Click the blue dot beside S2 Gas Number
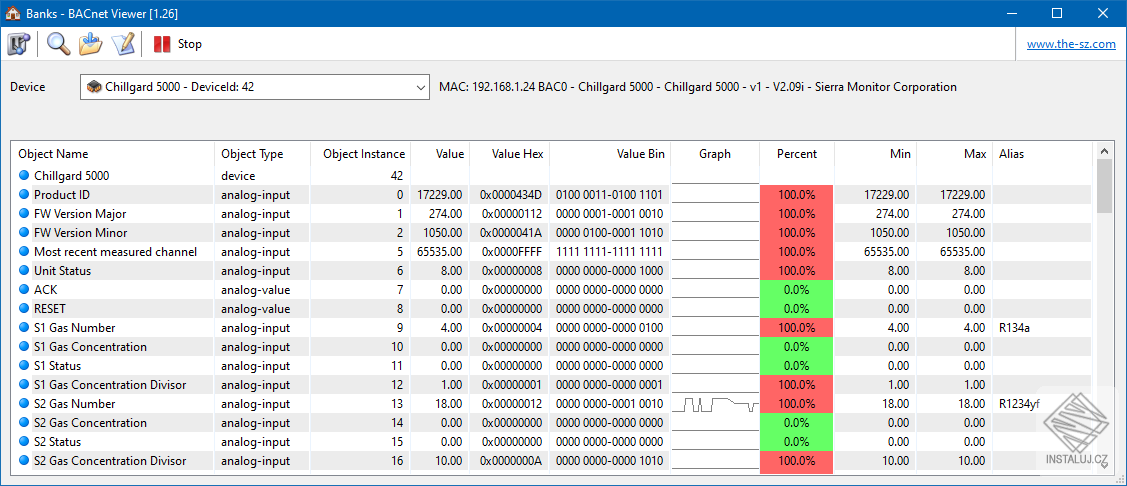1127x486 pixels. (24, 403)
